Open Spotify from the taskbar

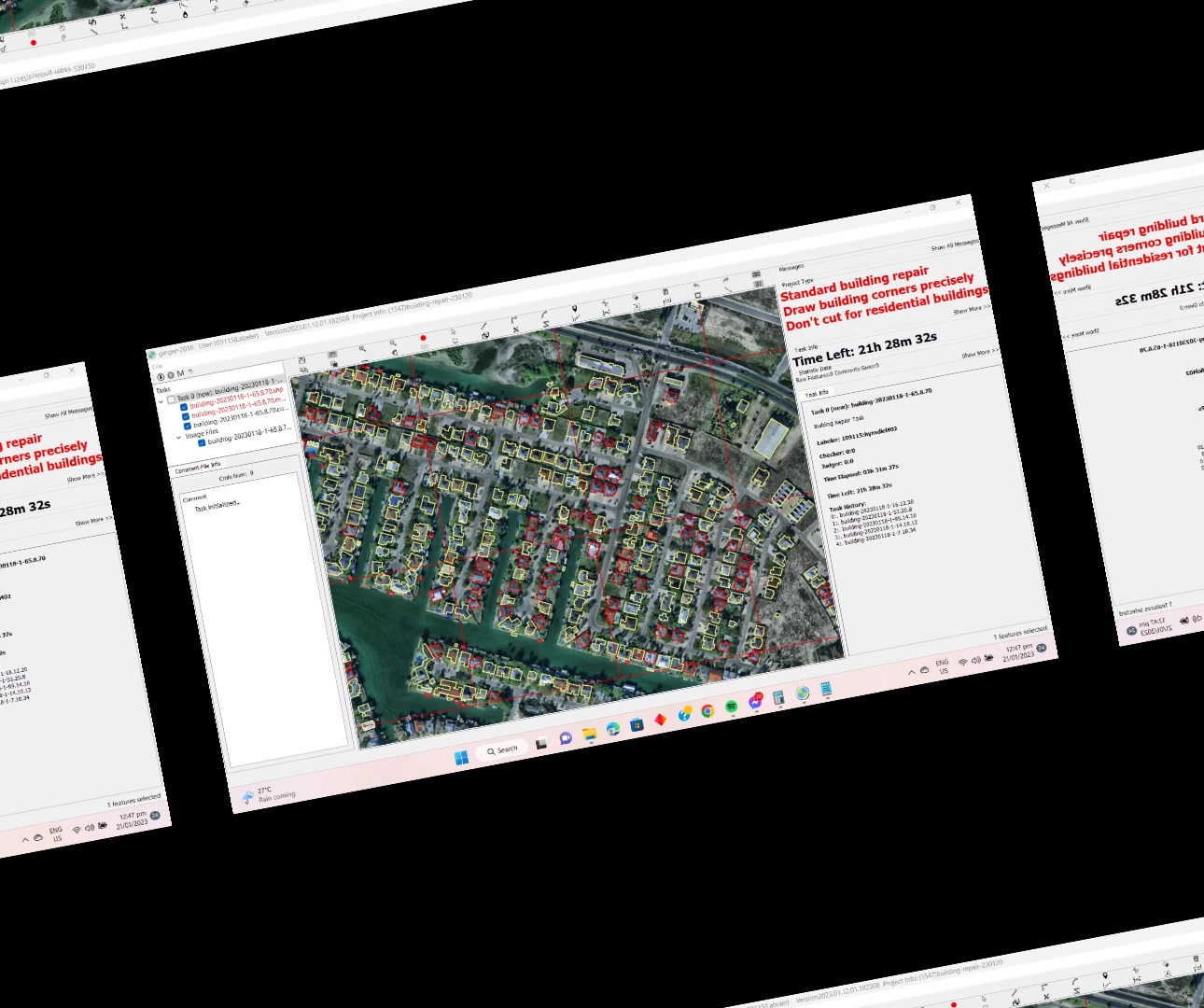click(732, 707)
